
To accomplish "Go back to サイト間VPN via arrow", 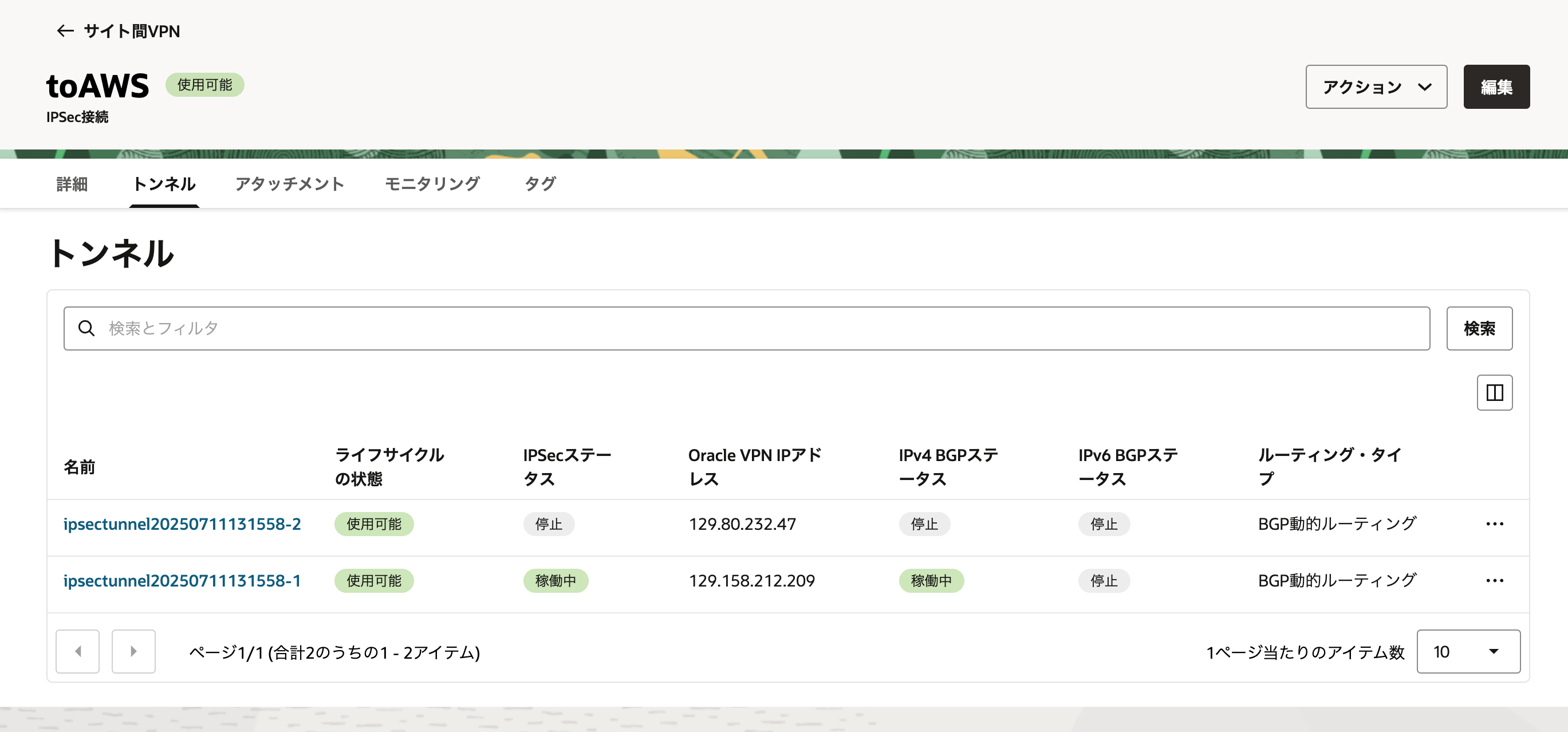I will coord(65,31).
